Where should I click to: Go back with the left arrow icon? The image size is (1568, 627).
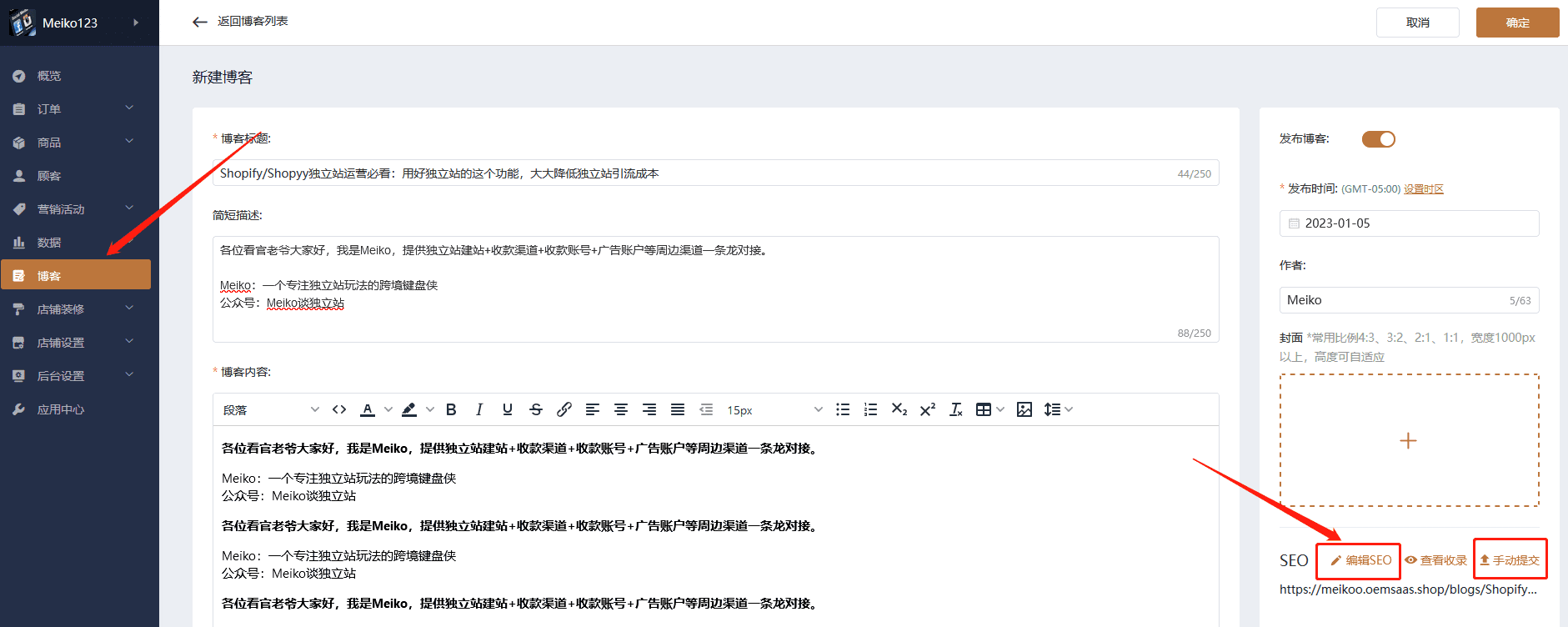[x=199, y=22]
